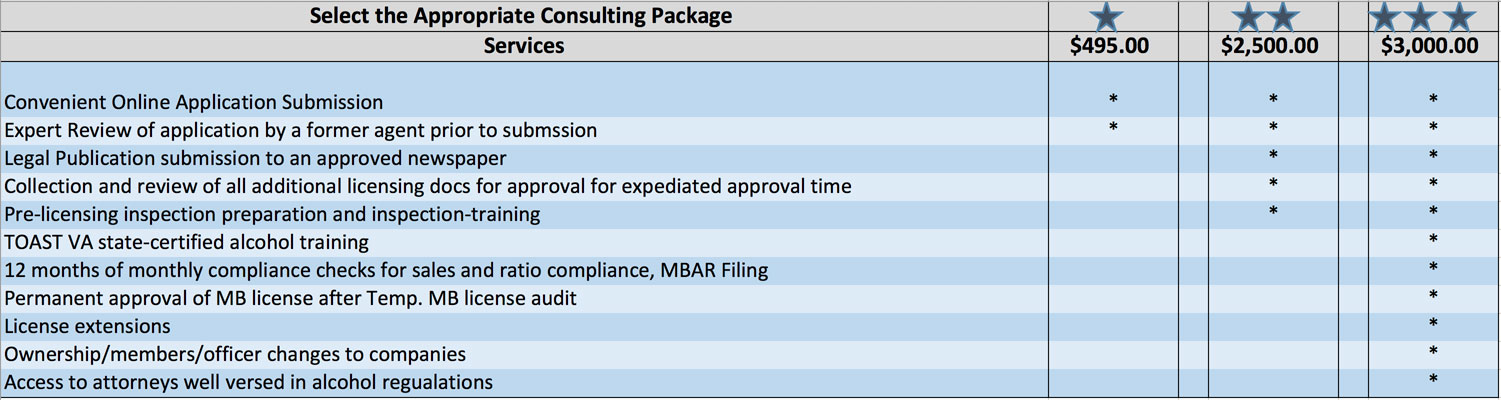The width and height of the screenshot is (1501, 400).
Task: Select Ownership/members/officer changes row
Action: 235,354
